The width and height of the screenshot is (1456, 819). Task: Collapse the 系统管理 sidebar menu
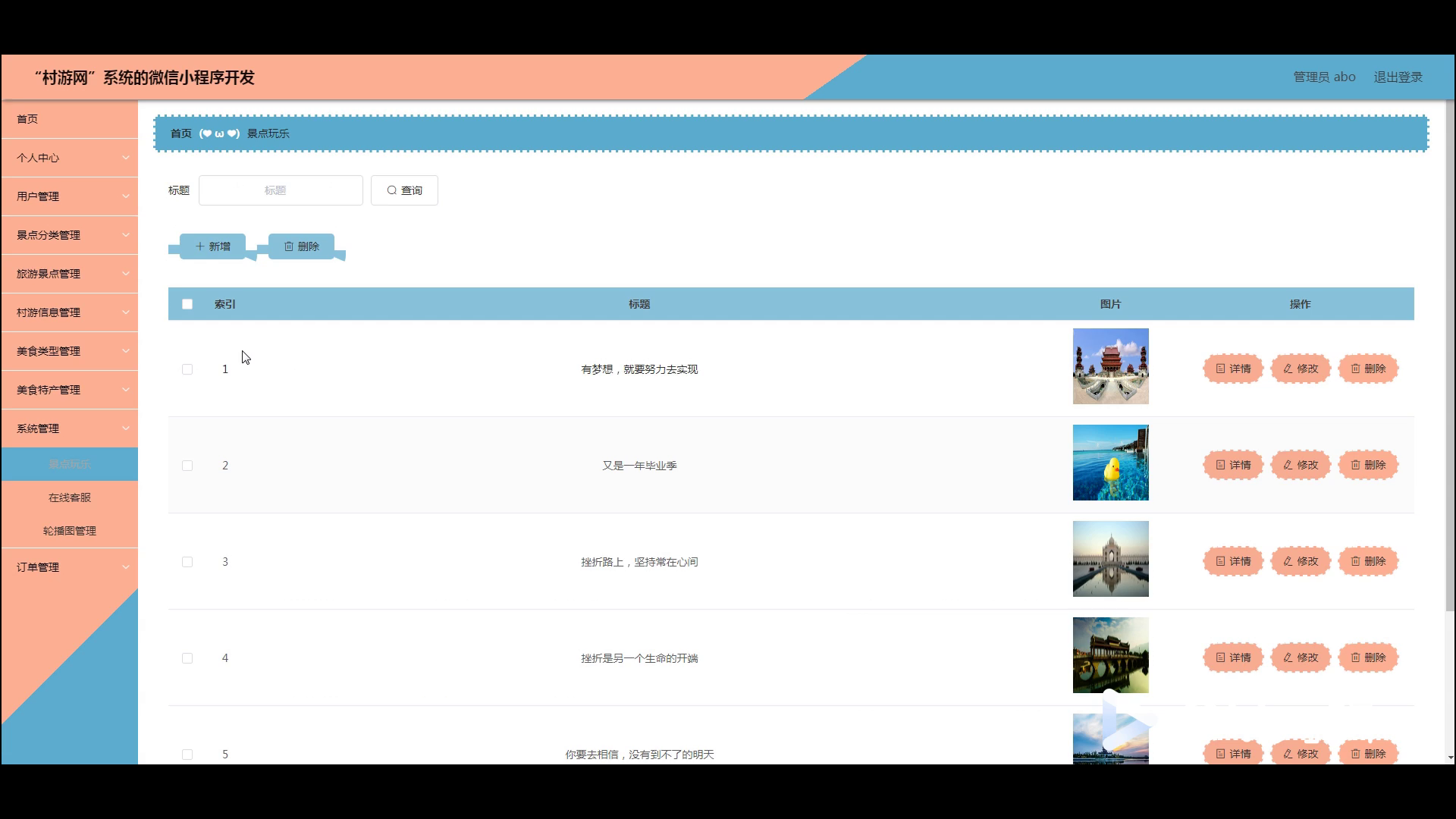70,428
